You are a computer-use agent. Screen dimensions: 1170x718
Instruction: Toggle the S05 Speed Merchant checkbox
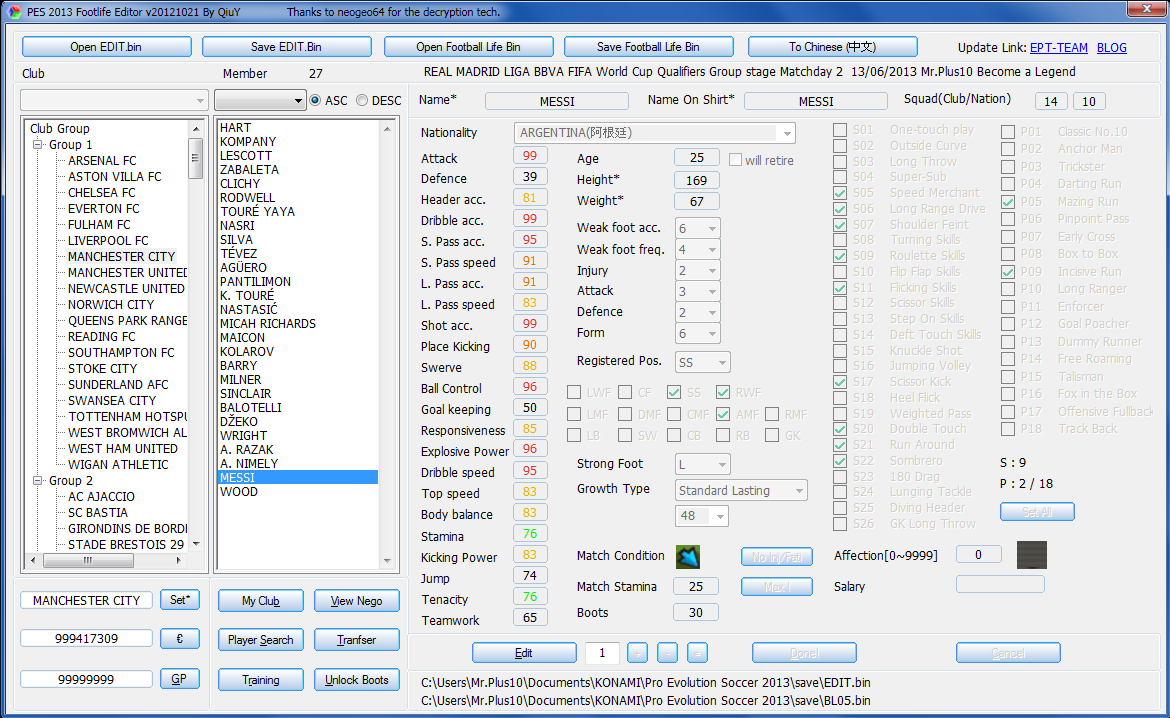pyautogui.click(x=841, y=193)
